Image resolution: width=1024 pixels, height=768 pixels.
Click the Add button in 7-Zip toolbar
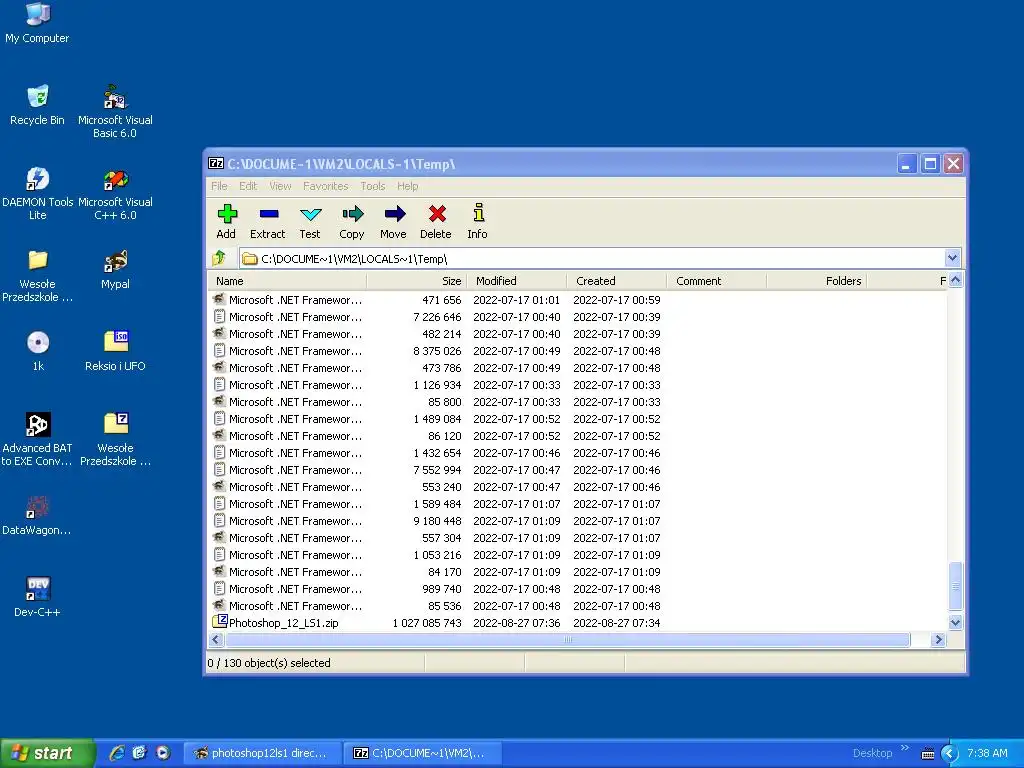coord(227,221)
